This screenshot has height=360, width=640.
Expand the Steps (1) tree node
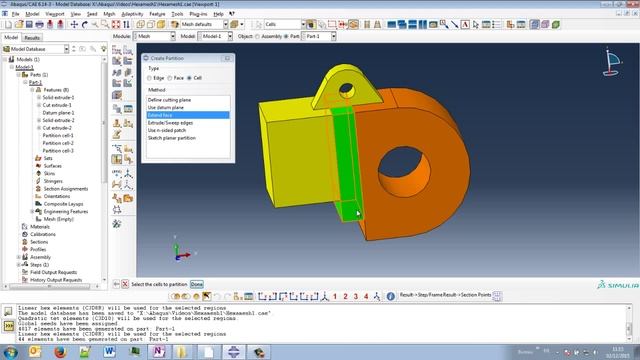(19, 265)
